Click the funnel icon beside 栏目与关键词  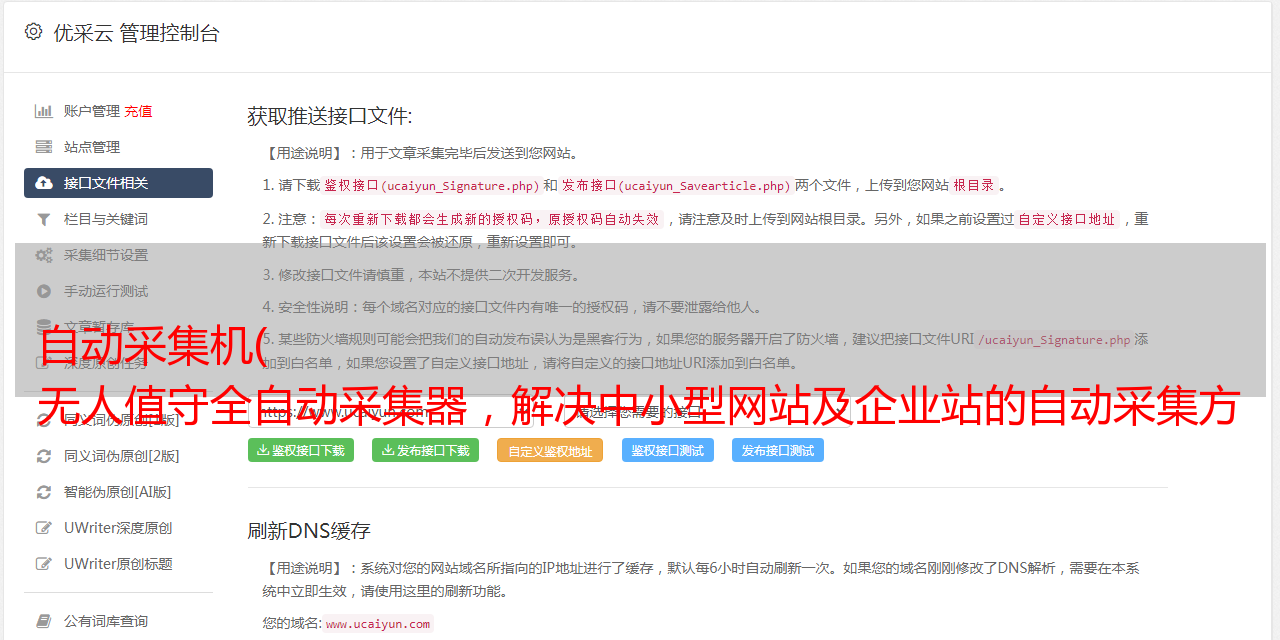coord(44,219)
